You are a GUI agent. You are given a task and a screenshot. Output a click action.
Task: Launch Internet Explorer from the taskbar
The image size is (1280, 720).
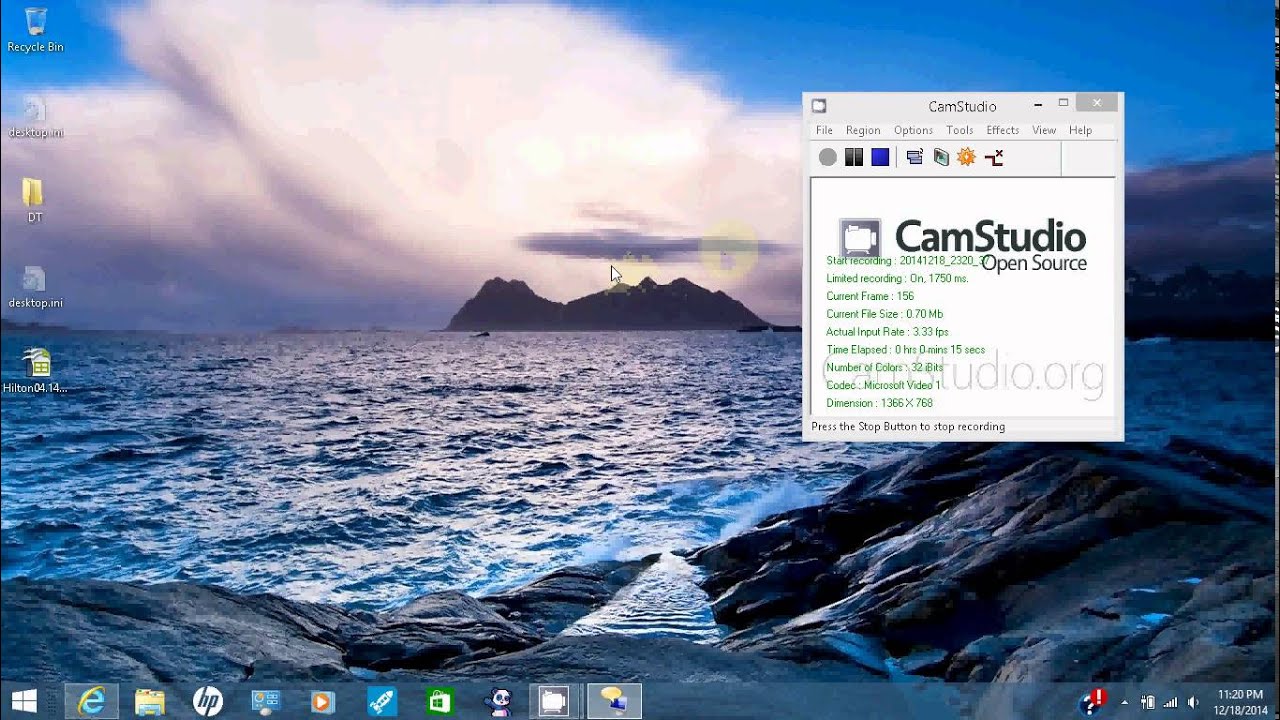tap(91, 701)
